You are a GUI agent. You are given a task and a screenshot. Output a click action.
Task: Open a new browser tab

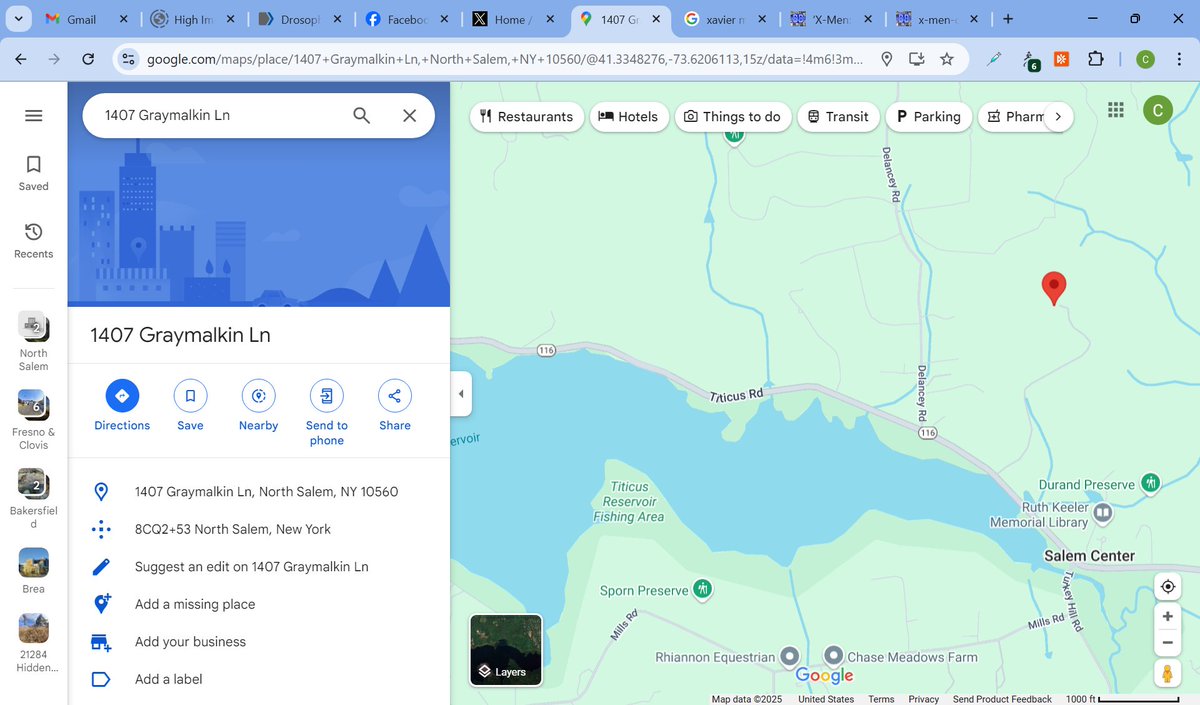[1008, 19]
